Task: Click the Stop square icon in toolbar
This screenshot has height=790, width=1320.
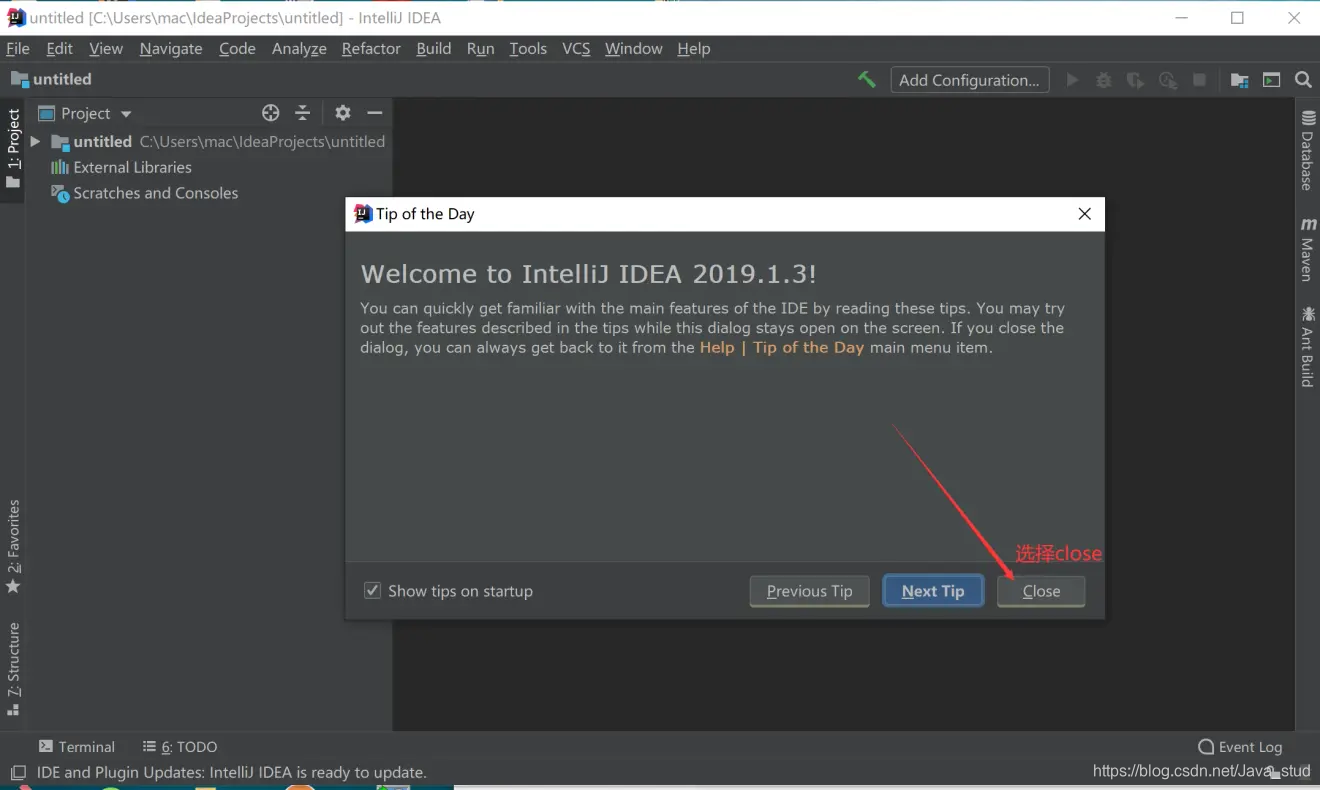Action: coord(1199,80)
